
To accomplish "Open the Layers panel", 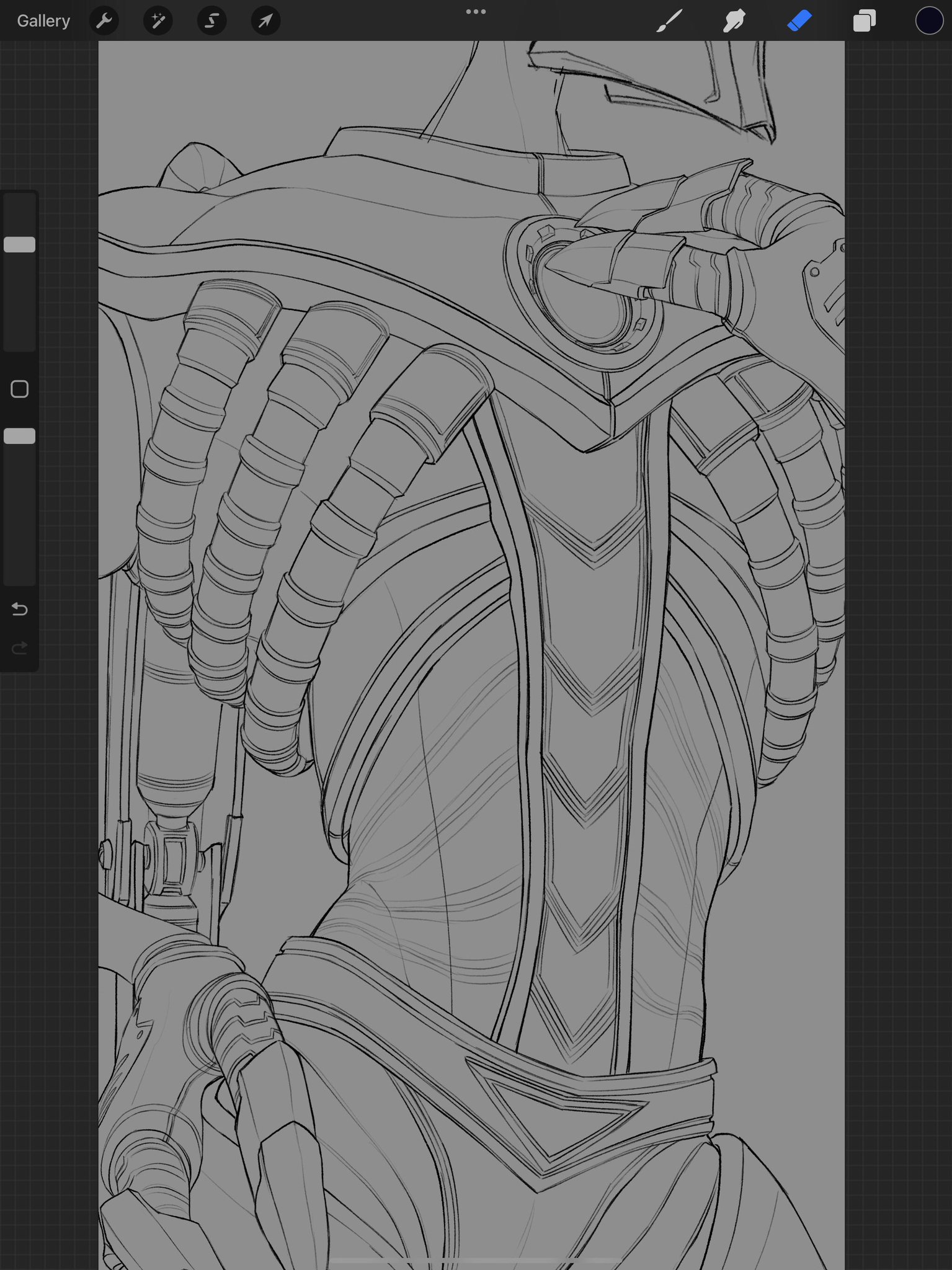I will 865,21.
